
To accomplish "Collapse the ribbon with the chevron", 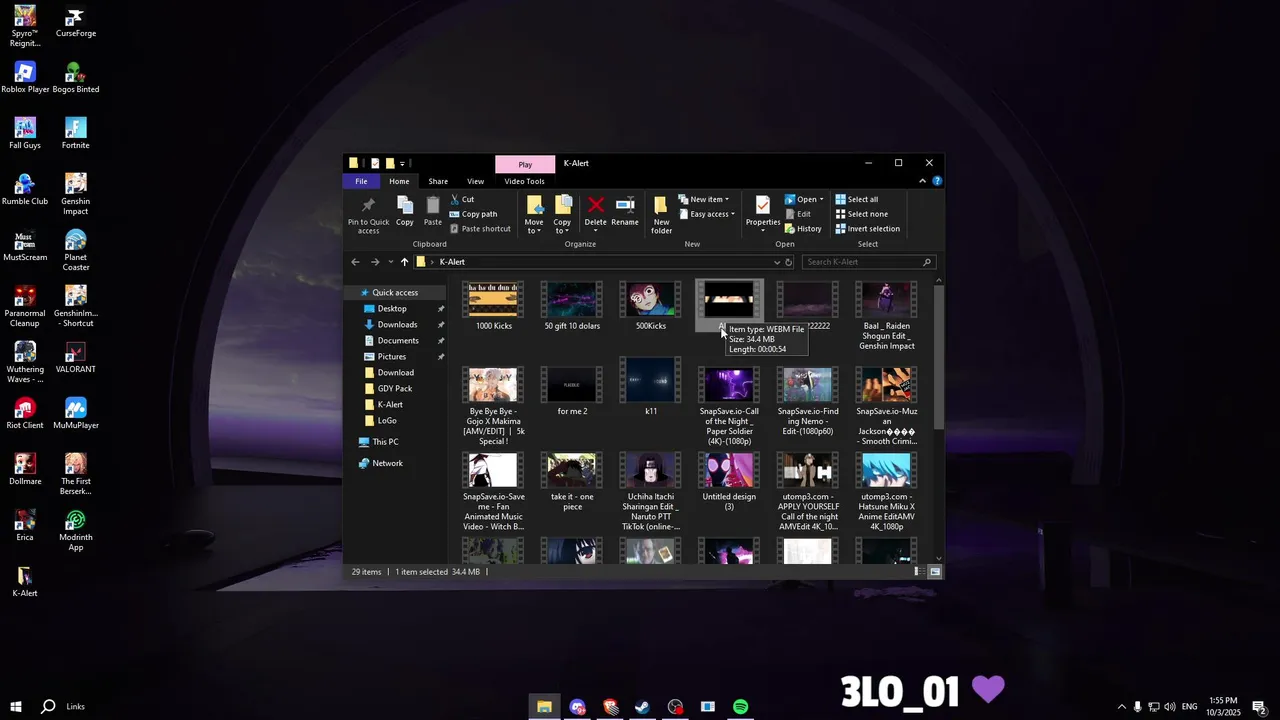I will 922,181.
